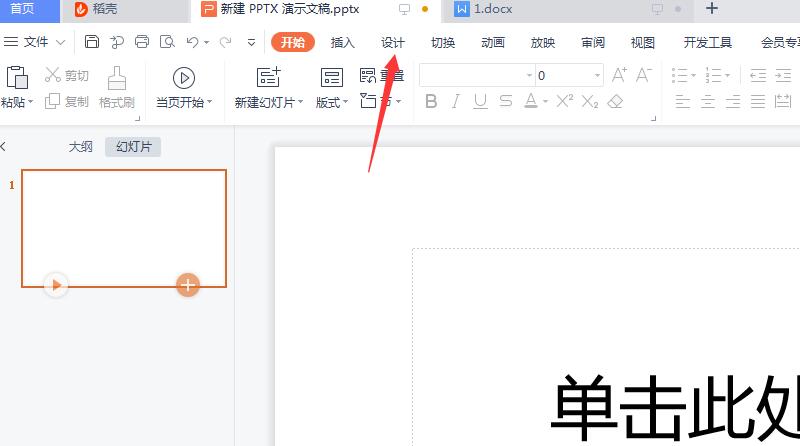Add a new slide (新建幻灯片) icon
The image size is (800, 446).
268,78
